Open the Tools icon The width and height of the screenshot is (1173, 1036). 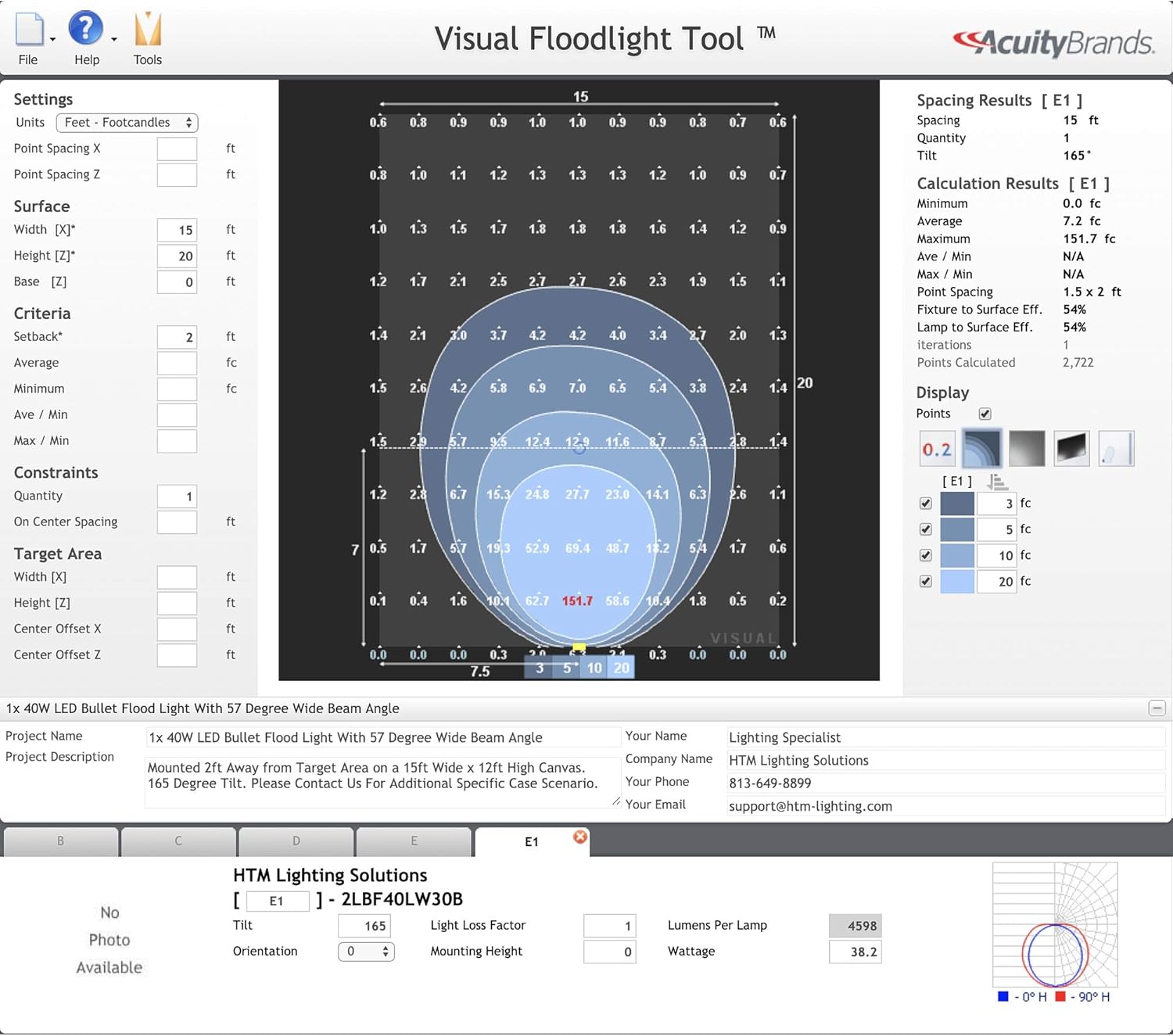(148, 30)
